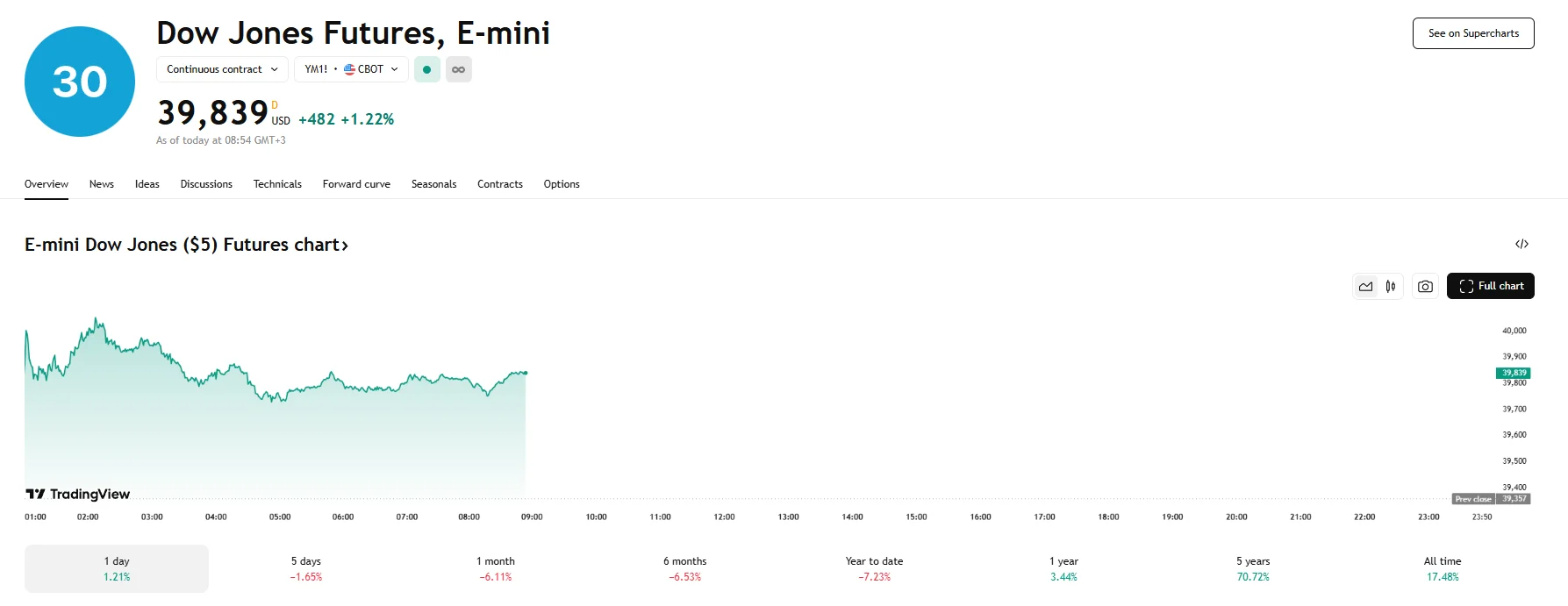Open the YM1! CBOT symbol dropdown
This screenshot has width=1568, height=606.
[x=351, y=69]
